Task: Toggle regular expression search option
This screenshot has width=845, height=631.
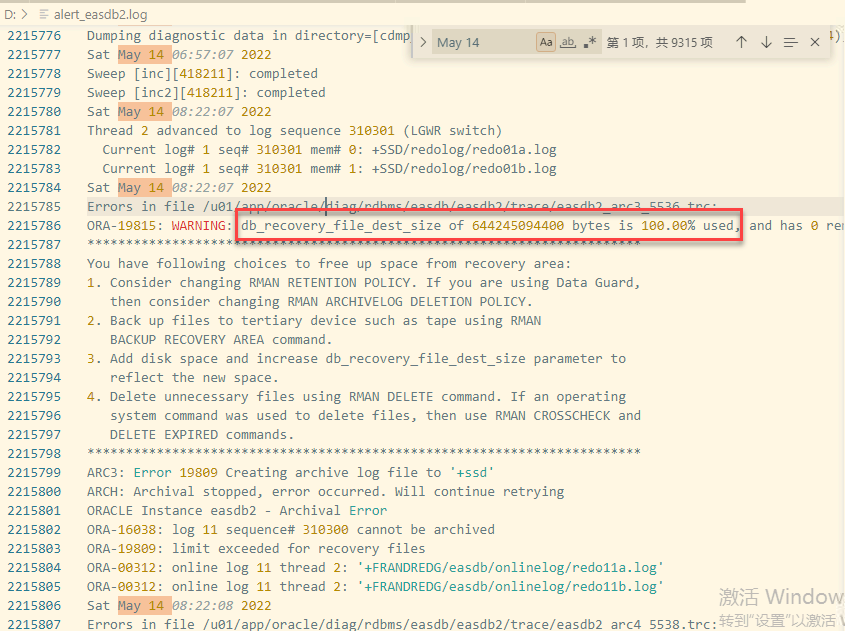Action: tap(590, 42)
